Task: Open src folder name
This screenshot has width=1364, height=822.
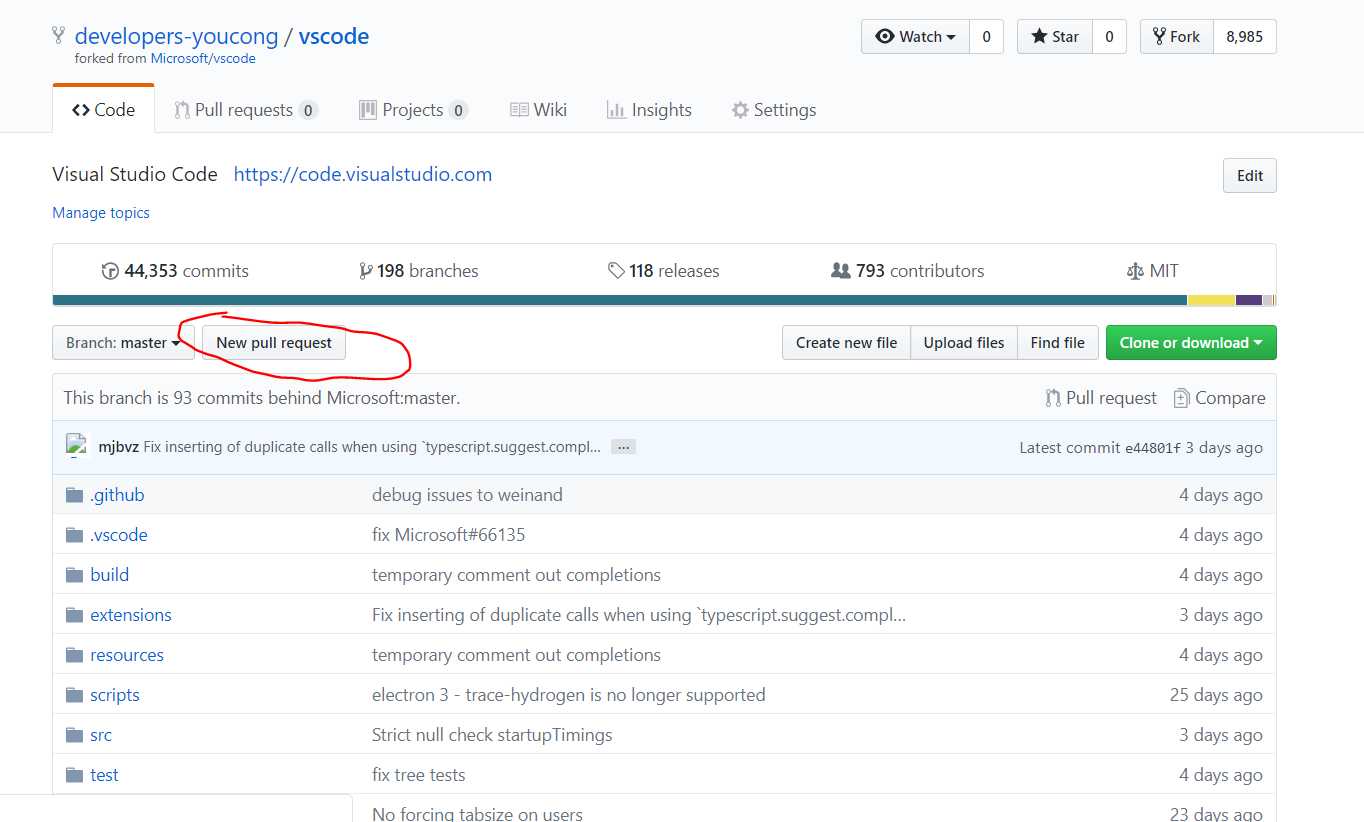Action: point(101,735)
